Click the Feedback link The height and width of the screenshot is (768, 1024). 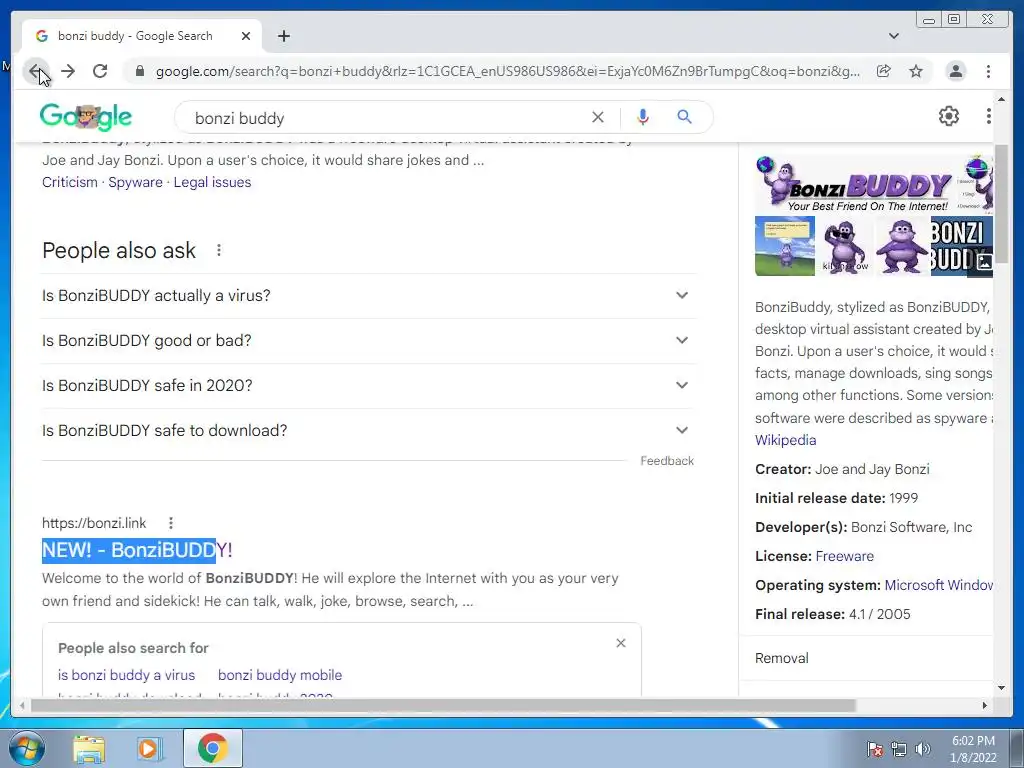coord(667,460)
